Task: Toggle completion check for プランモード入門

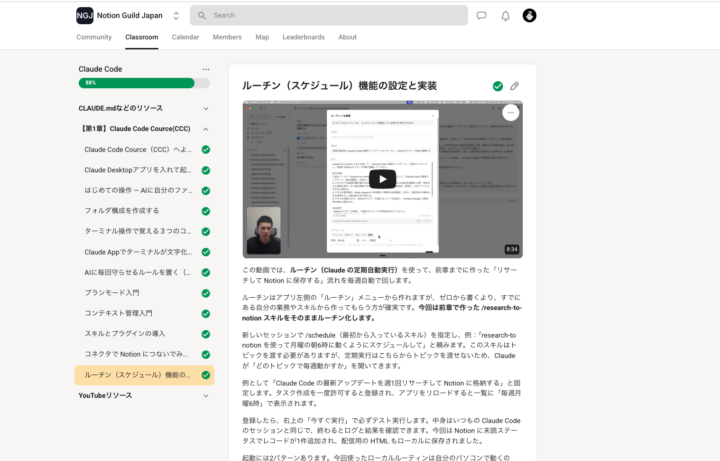Action: tap(206, 293)
